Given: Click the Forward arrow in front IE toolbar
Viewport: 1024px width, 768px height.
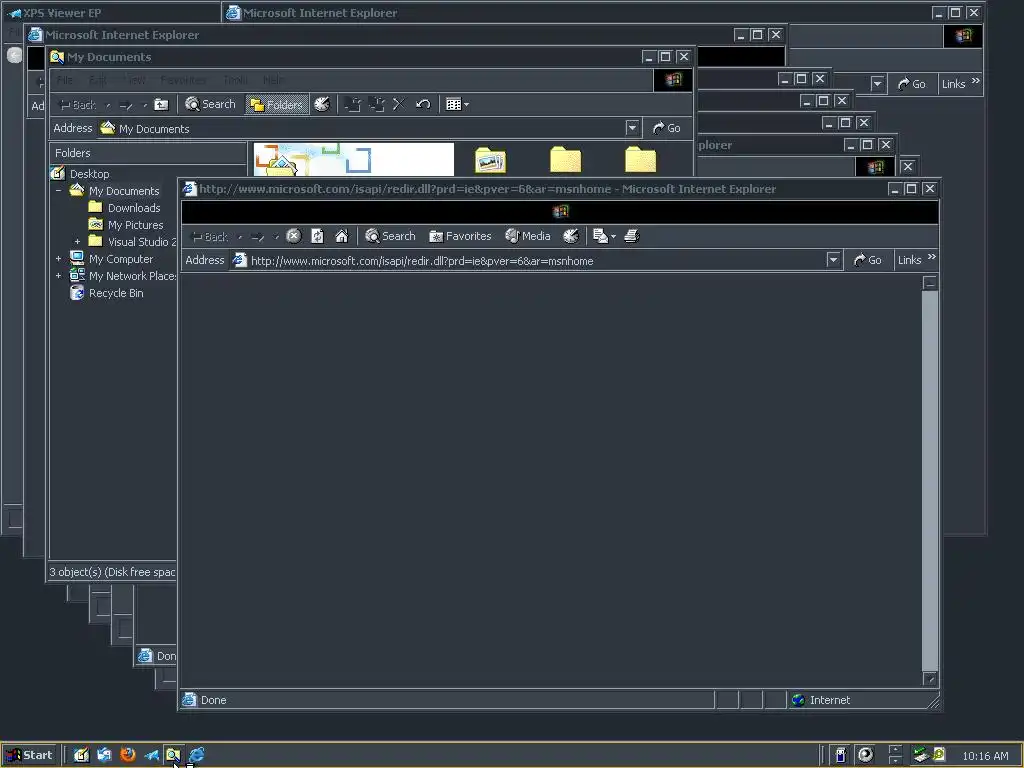Looking at the screenshot, I should (257, 236).
